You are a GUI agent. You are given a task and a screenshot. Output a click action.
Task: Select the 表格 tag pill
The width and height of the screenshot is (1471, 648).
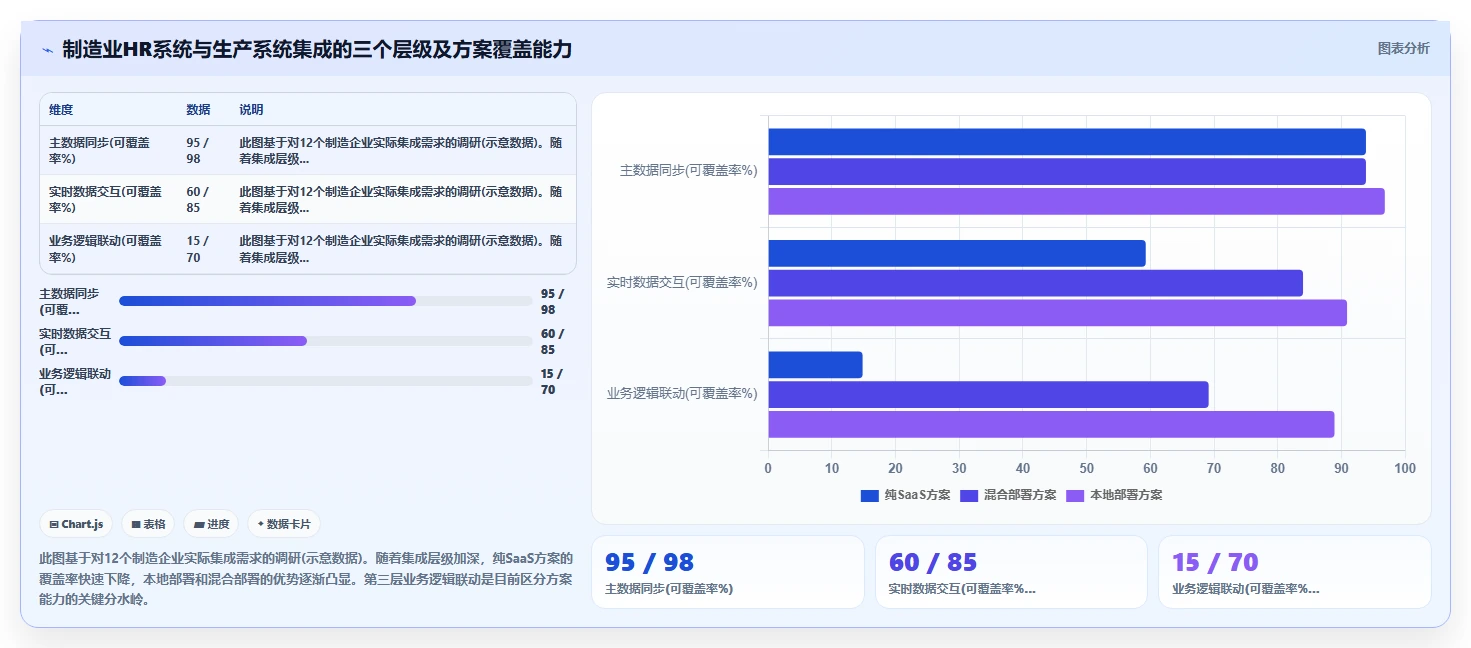tap(148, 524)
